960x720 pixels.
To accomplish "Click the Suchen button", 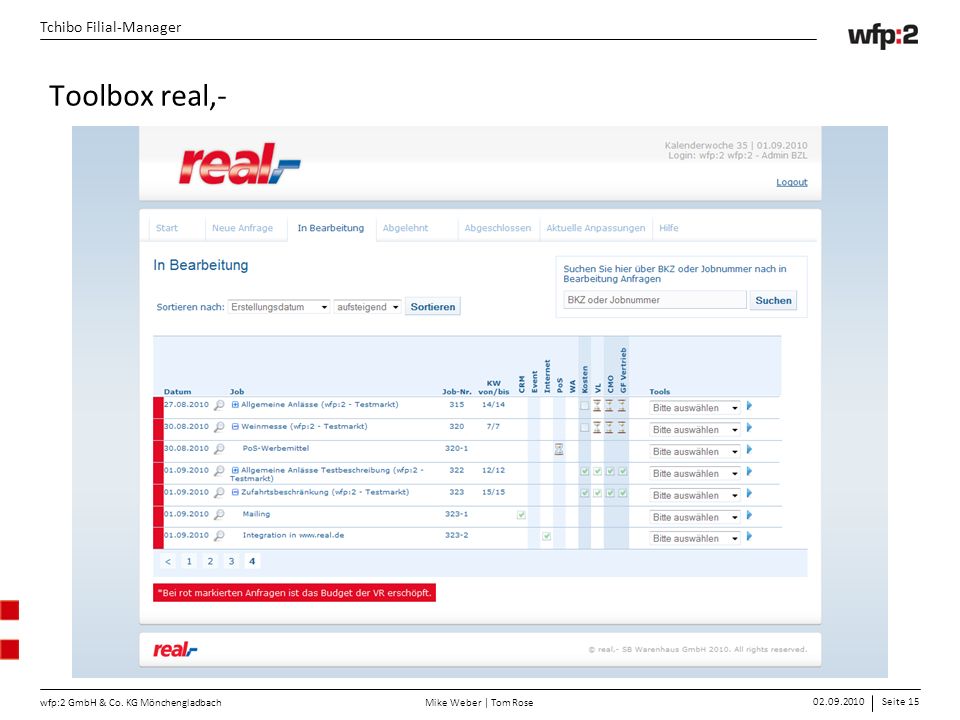I will click(x=773, y=301).
